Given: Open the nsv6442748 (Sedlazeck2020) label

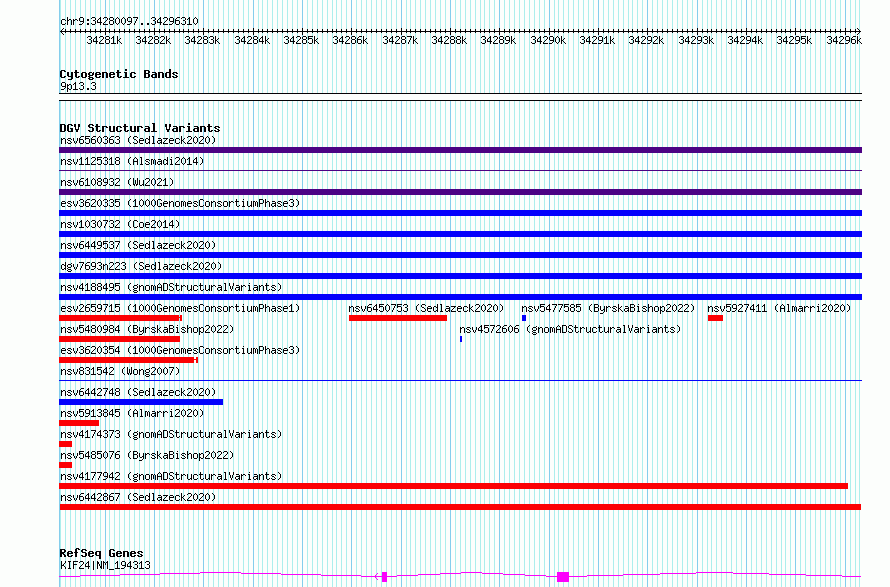Looking at the screenshot, I should [138, 392].
